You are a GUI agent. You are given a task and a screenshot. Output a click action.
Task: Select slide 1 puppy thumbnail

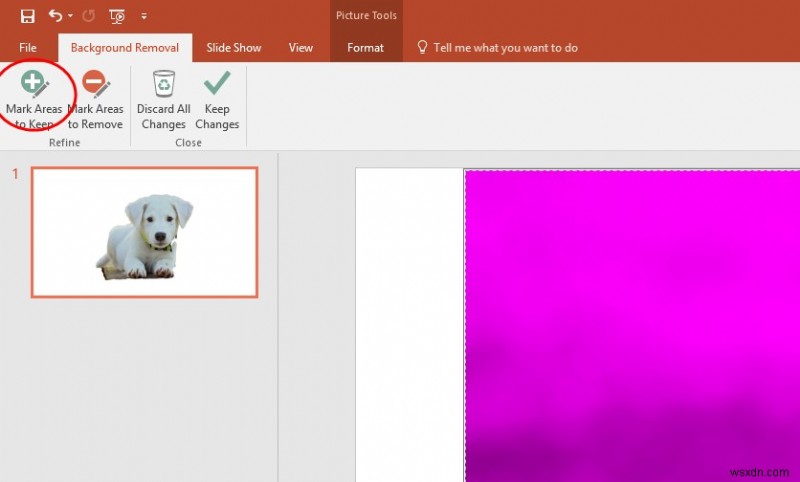[x=144, y=232]
